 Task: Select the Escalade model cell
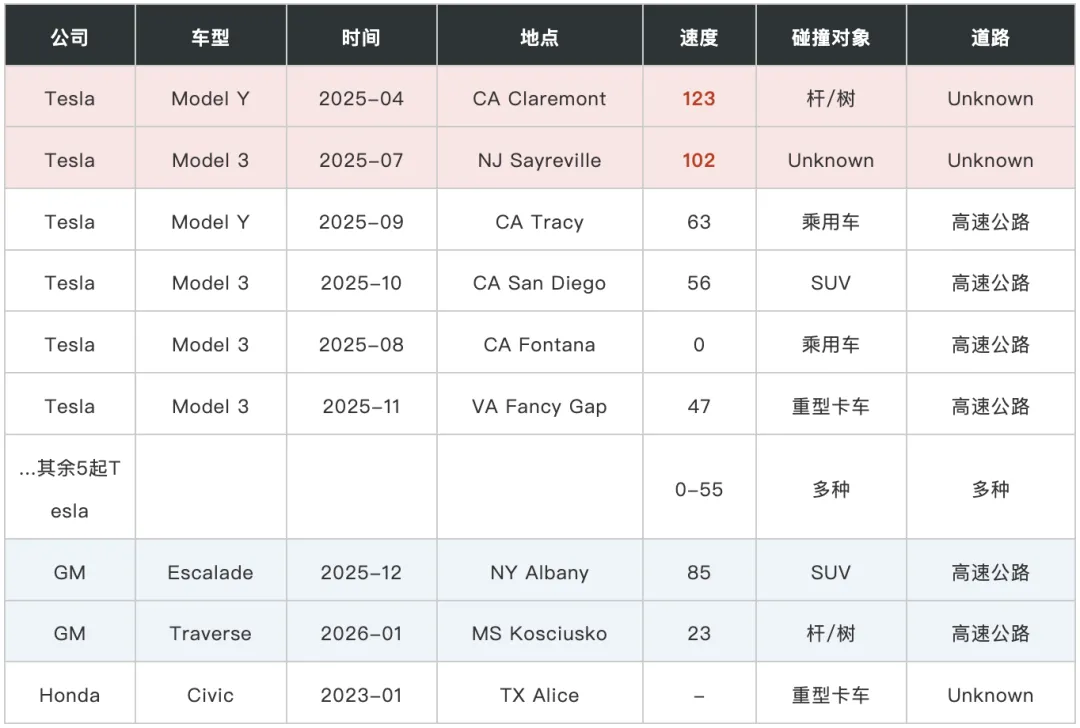(211, 572)
